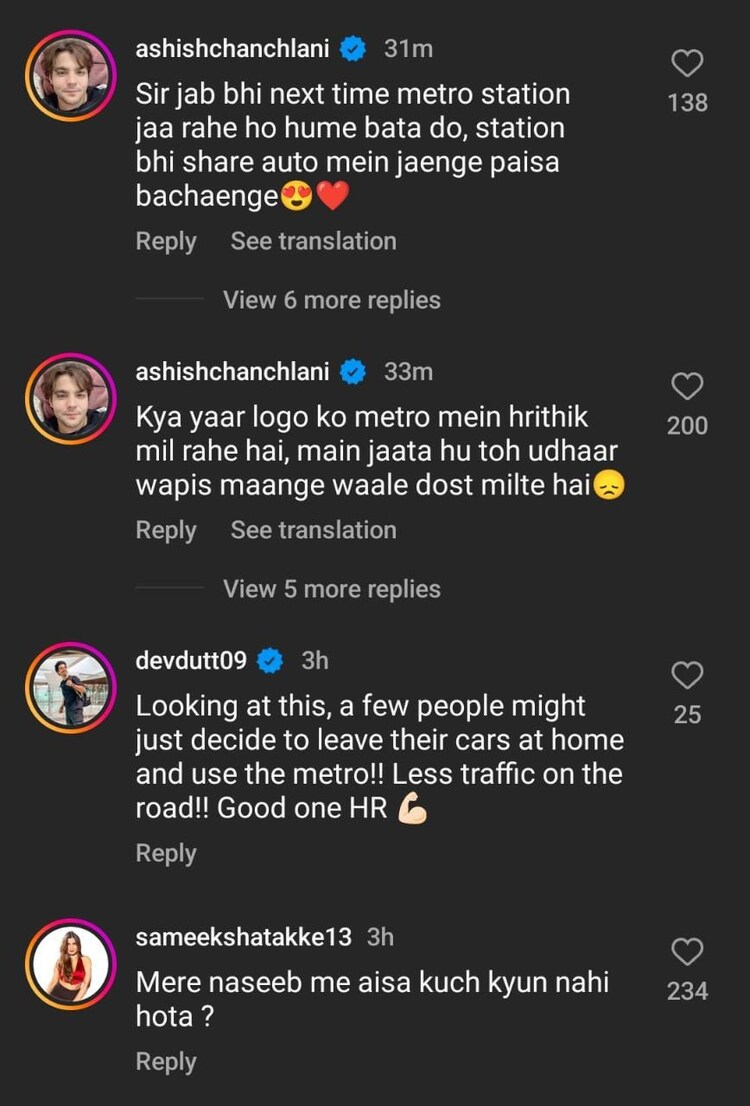Click the verified badge beside devdutt09
750x1106 pixels.
(270, 661)
